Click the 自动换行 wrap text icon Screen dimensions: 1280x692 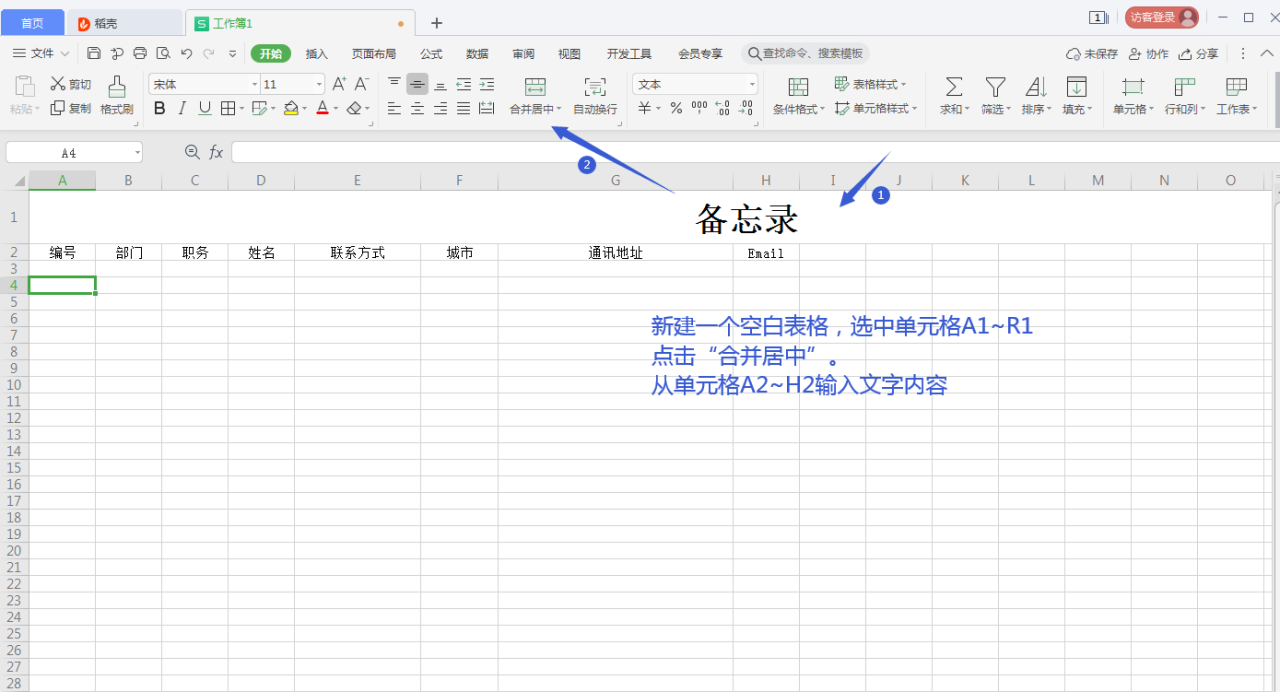tap(595, 87)
